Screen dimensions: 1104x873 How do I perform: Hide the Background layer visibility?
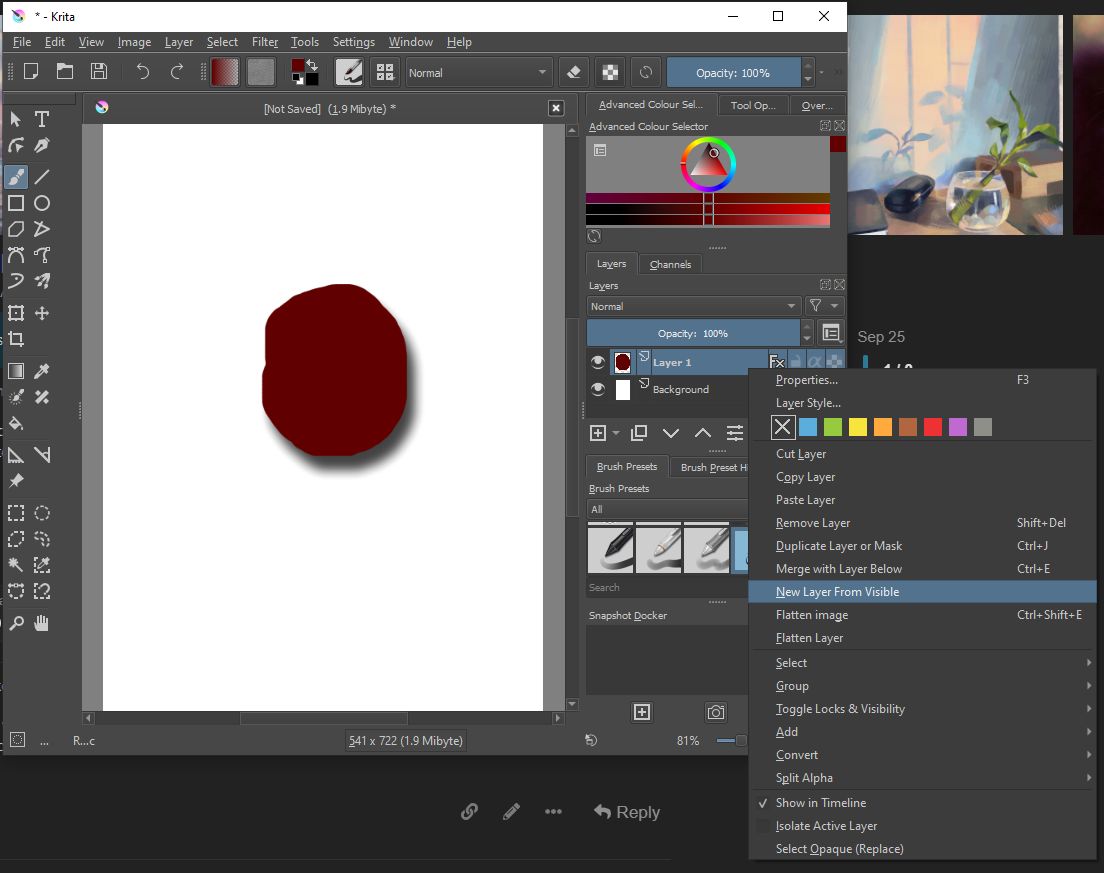[598, 390]
